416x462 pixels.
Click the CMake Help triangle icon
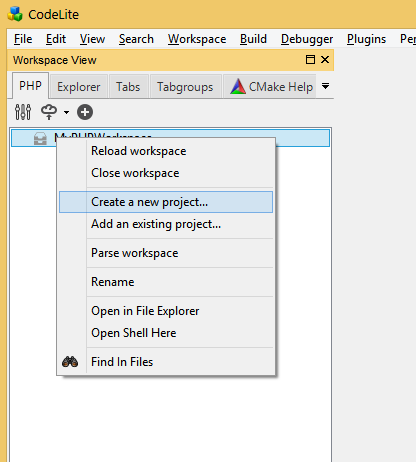(238, 87)
